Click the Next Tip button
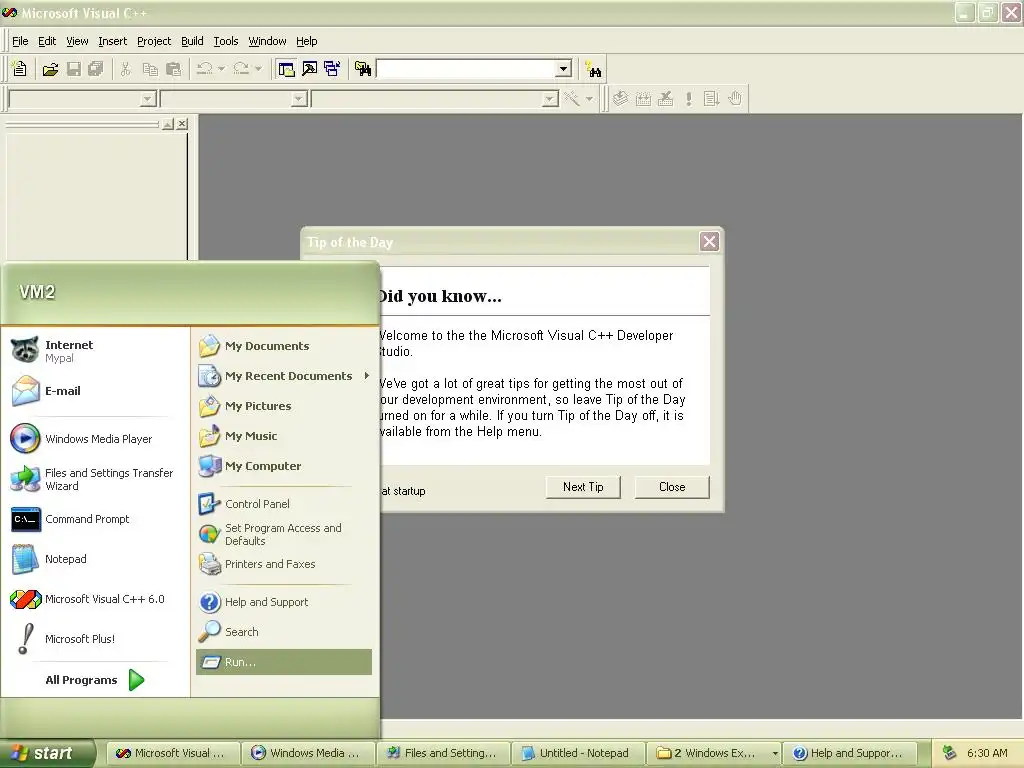Screen dimensions: 1024x768 pyautogui.click(x=583, y=487)
